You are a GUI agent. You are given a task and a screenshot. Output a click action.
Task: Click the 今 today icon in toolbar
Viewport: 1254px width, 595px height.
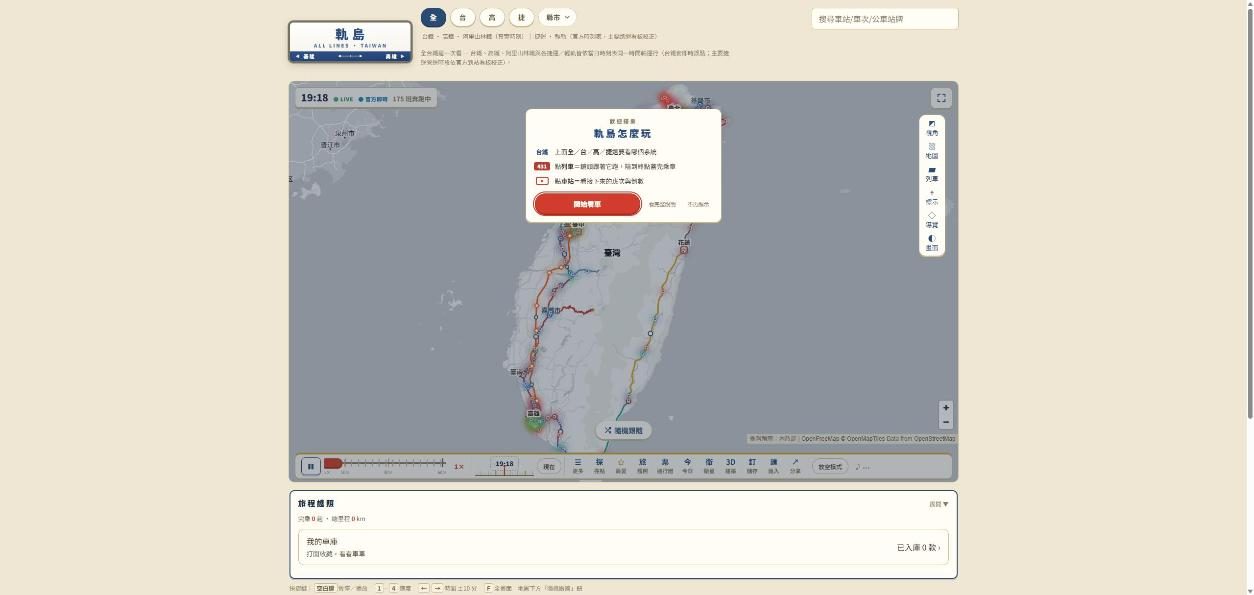(687, 465)
